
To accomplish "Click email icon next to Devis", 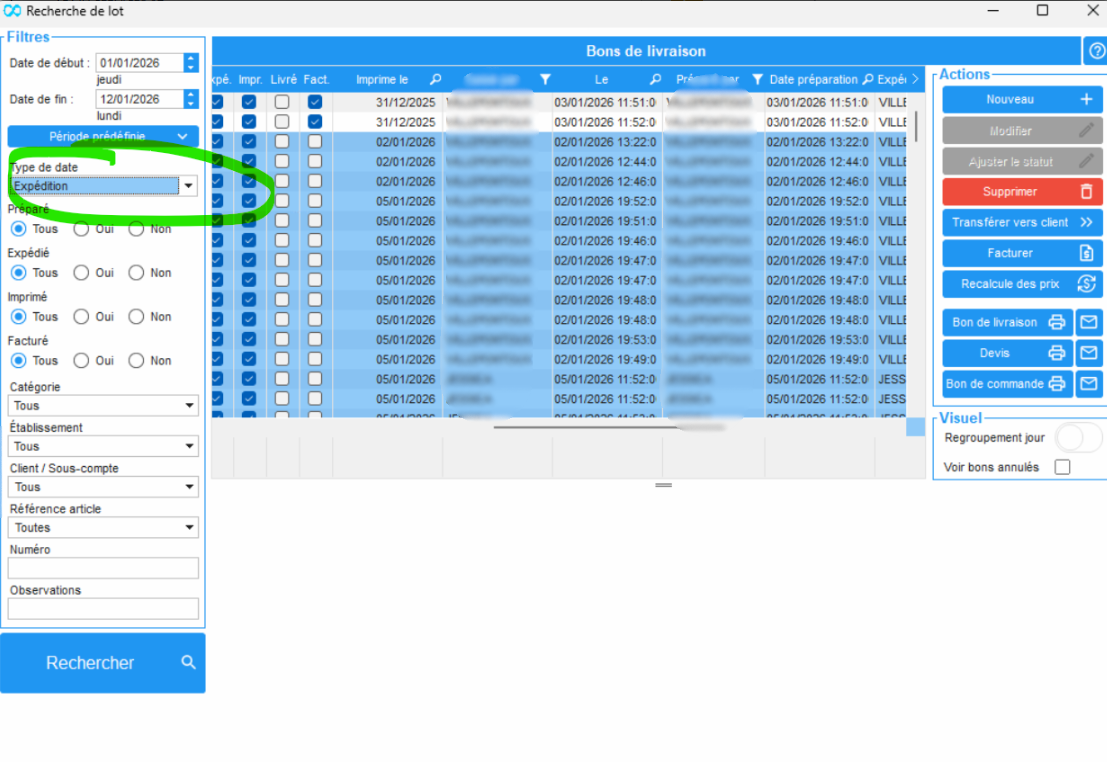I will click(x=1089, y=353).
